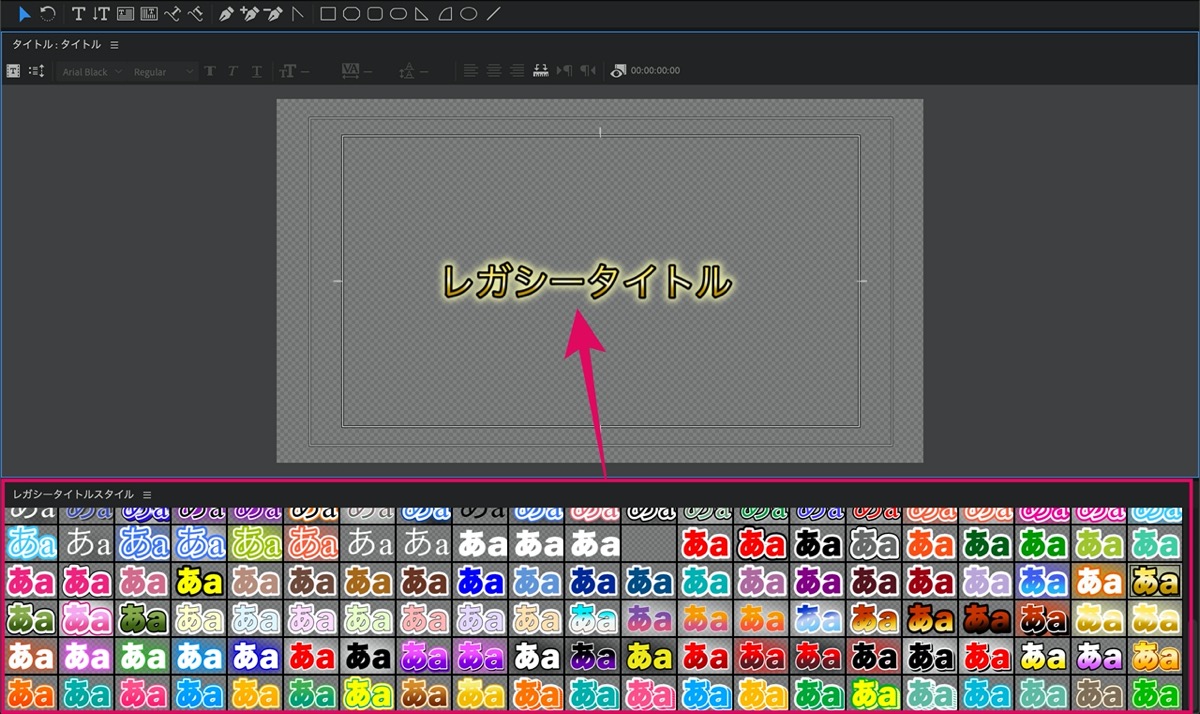Toggle italic text formatting

coord(233,71)
